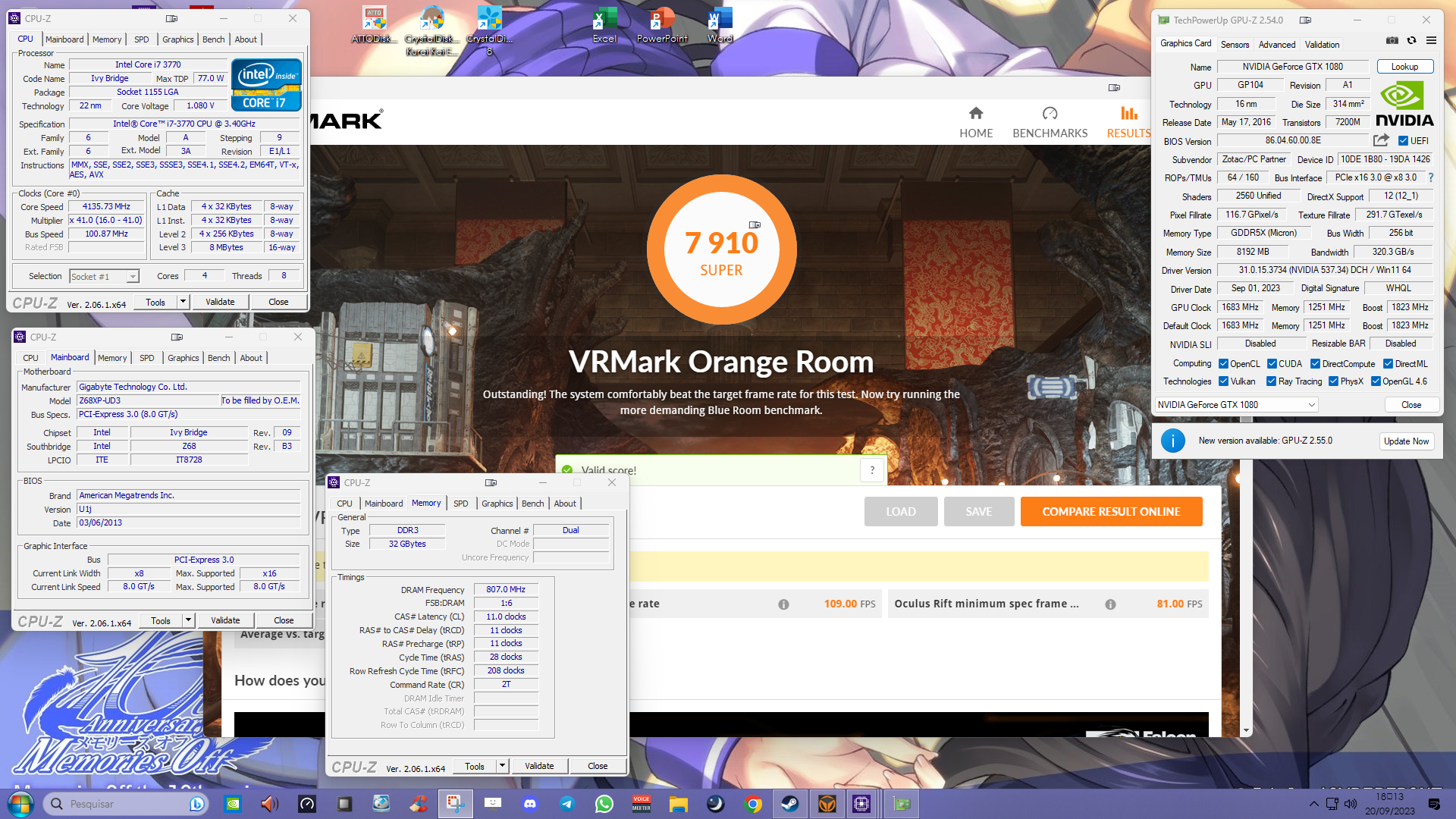Click the green valid score check icon
The height and width of the screenshot is (819, 1456).
pyautogui.click(x=567, y=470)
